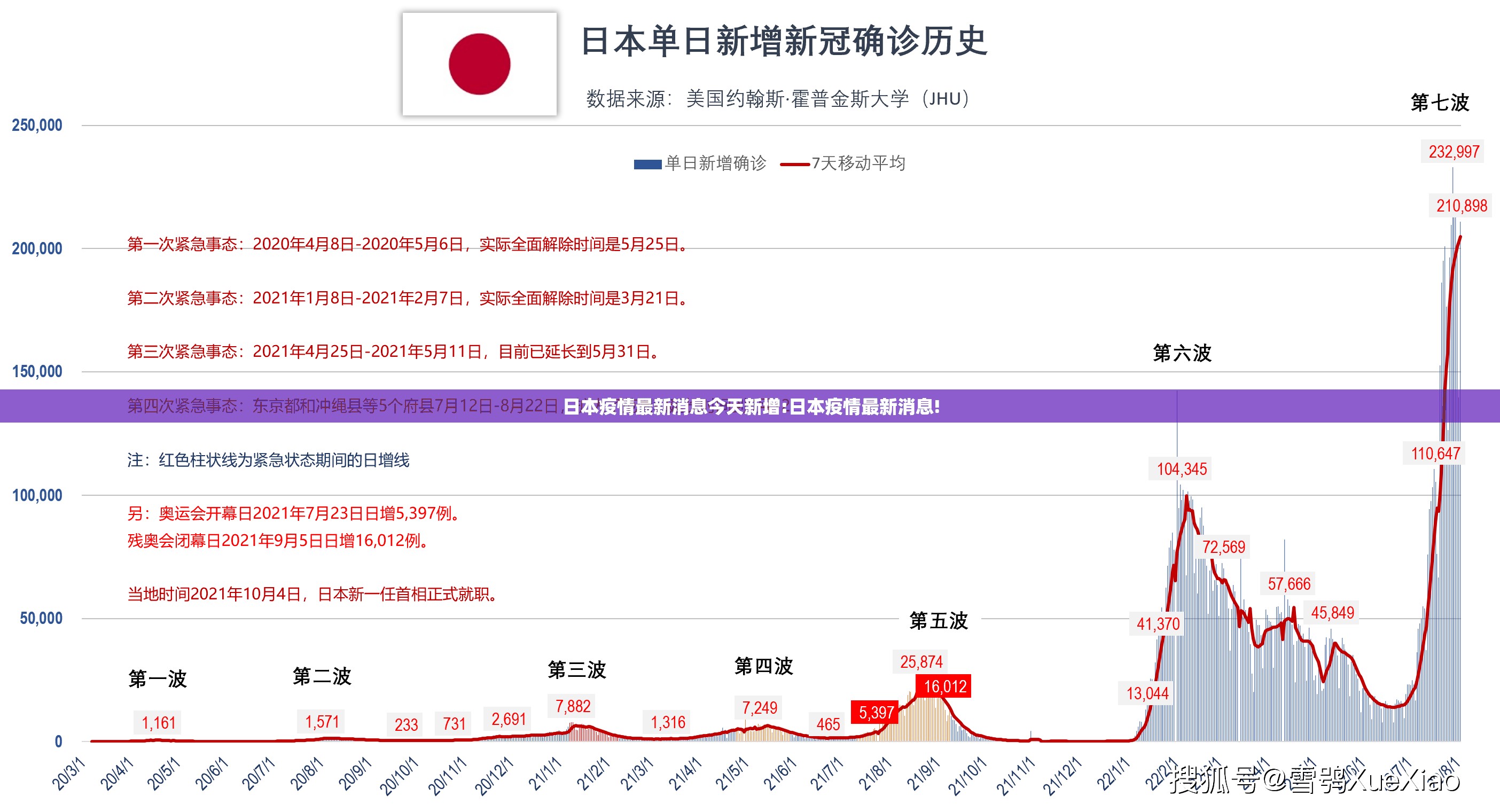Click the 第六波 wave label
The height and width of the screenshot is (812, 1500).
[1182, 353]
